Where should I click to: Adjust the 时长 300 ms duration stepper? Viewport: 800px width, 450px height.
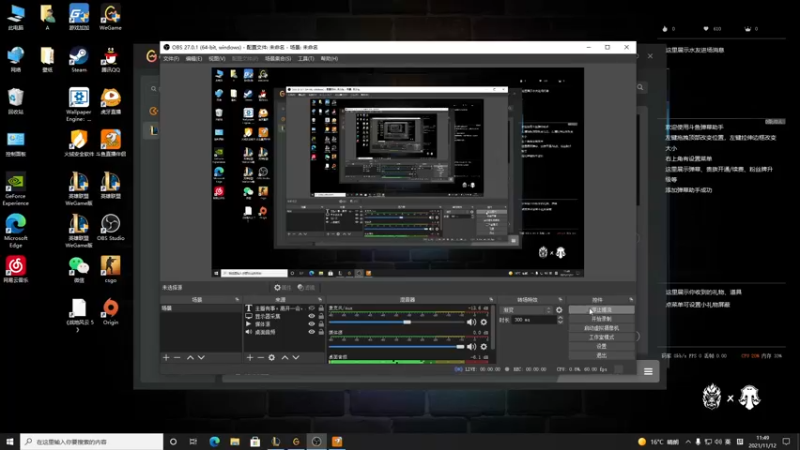point(560,320)
